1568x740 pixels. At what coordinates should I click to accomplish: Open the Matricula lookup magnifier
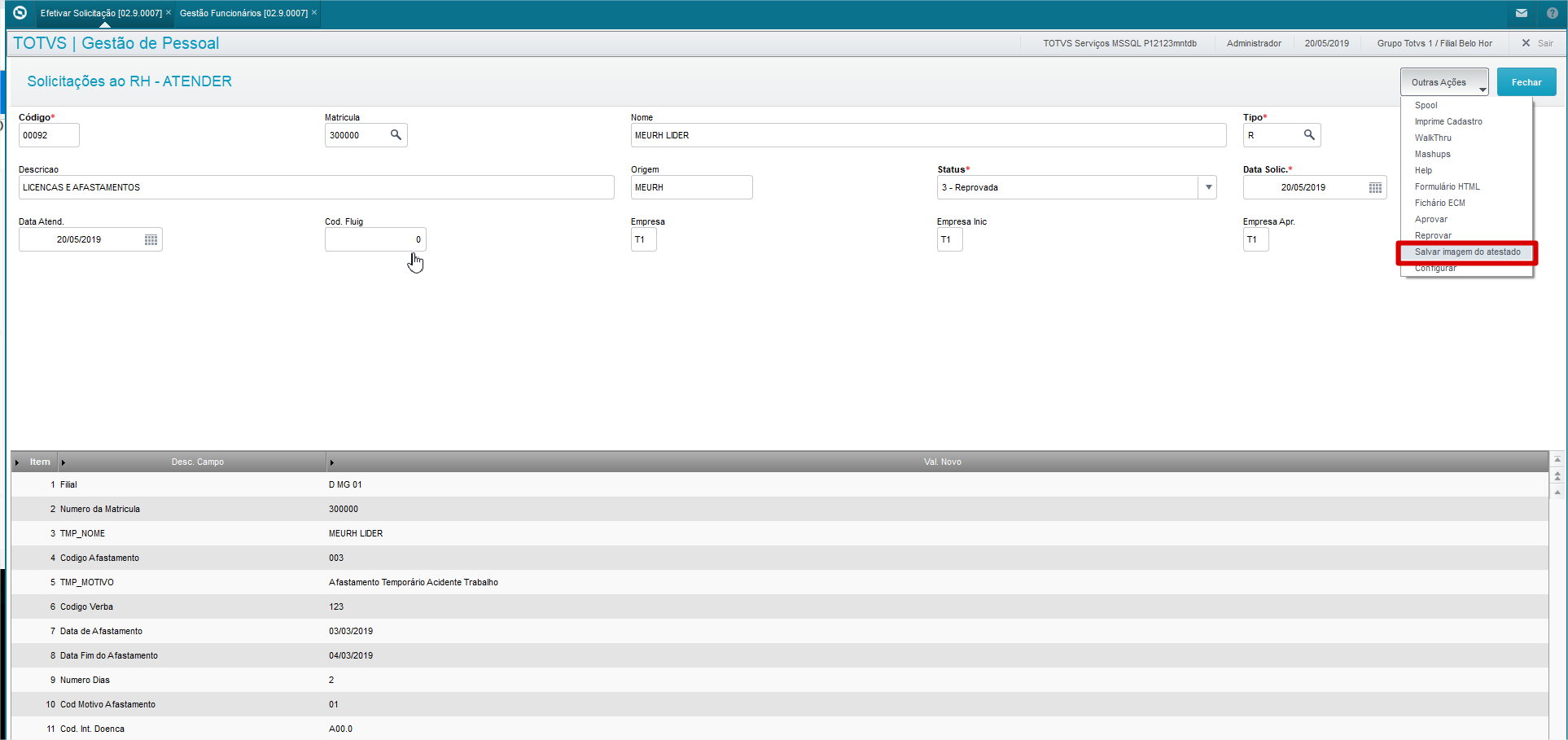396,135
